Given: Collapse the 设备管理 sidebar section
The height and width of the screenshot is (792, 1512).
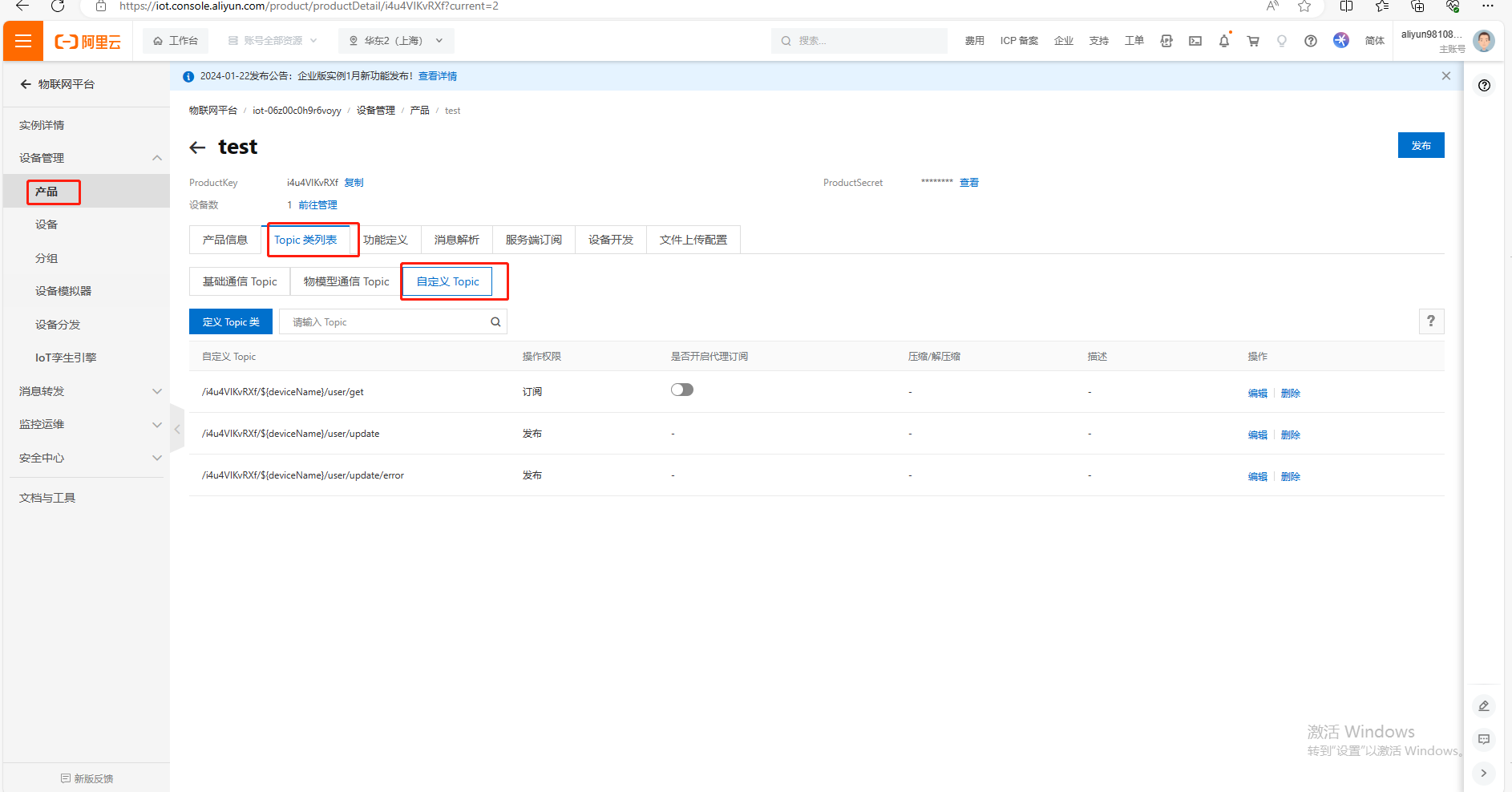Looking at the screenshot, I should click(157, 158).
